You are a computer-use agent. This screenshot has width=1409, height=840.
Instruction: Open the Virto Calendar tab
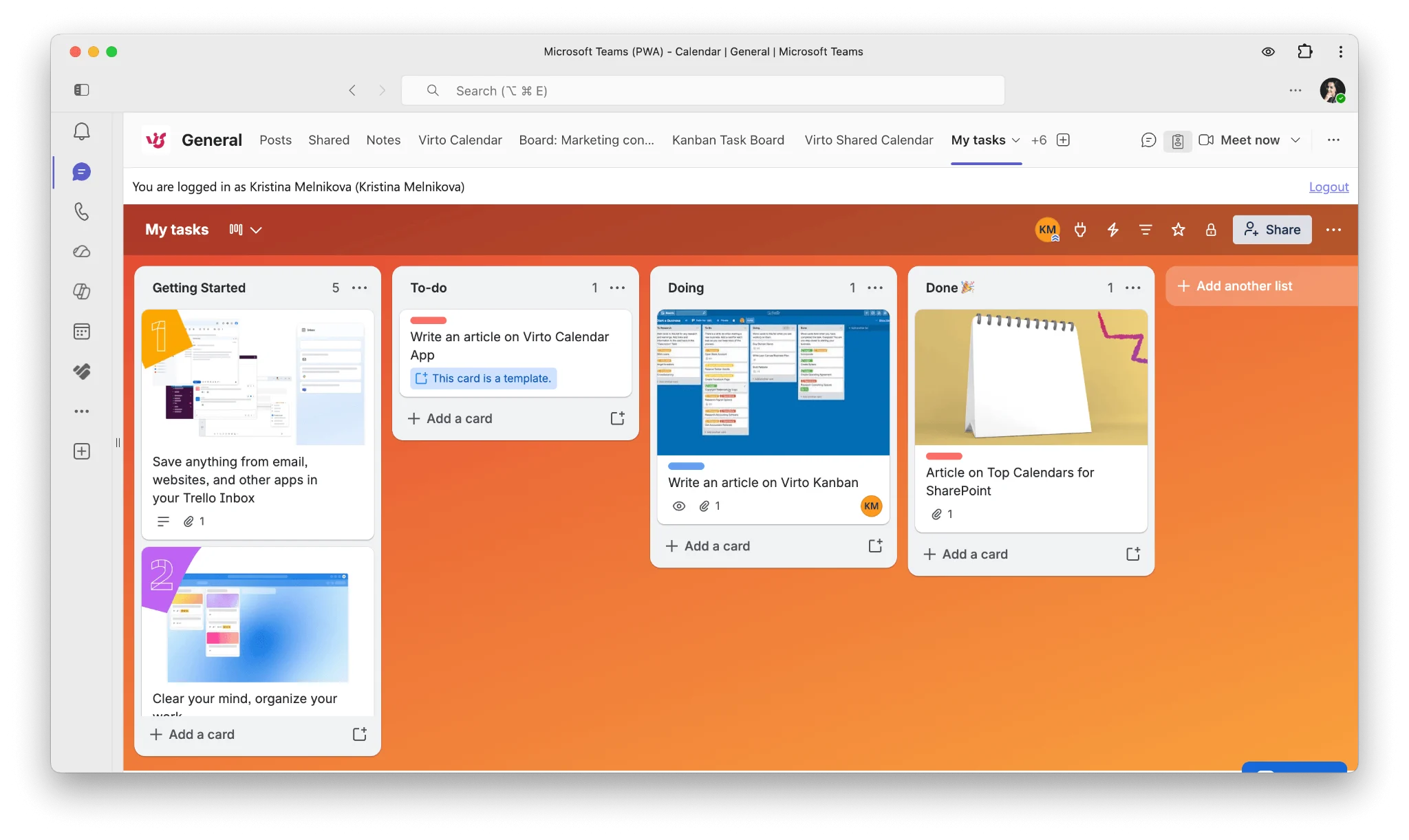(460, 140)
